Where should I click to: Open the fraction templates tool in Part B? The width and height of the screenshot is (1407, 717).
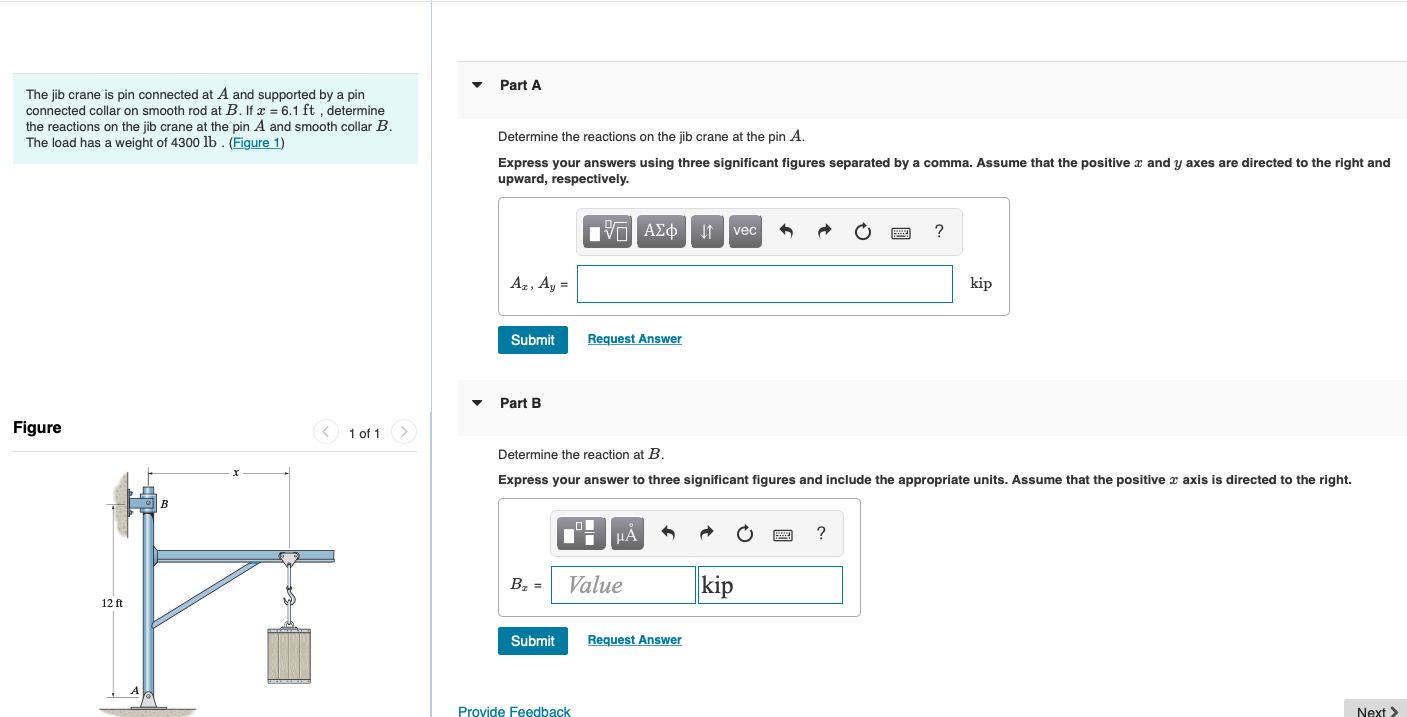(582, 534)
